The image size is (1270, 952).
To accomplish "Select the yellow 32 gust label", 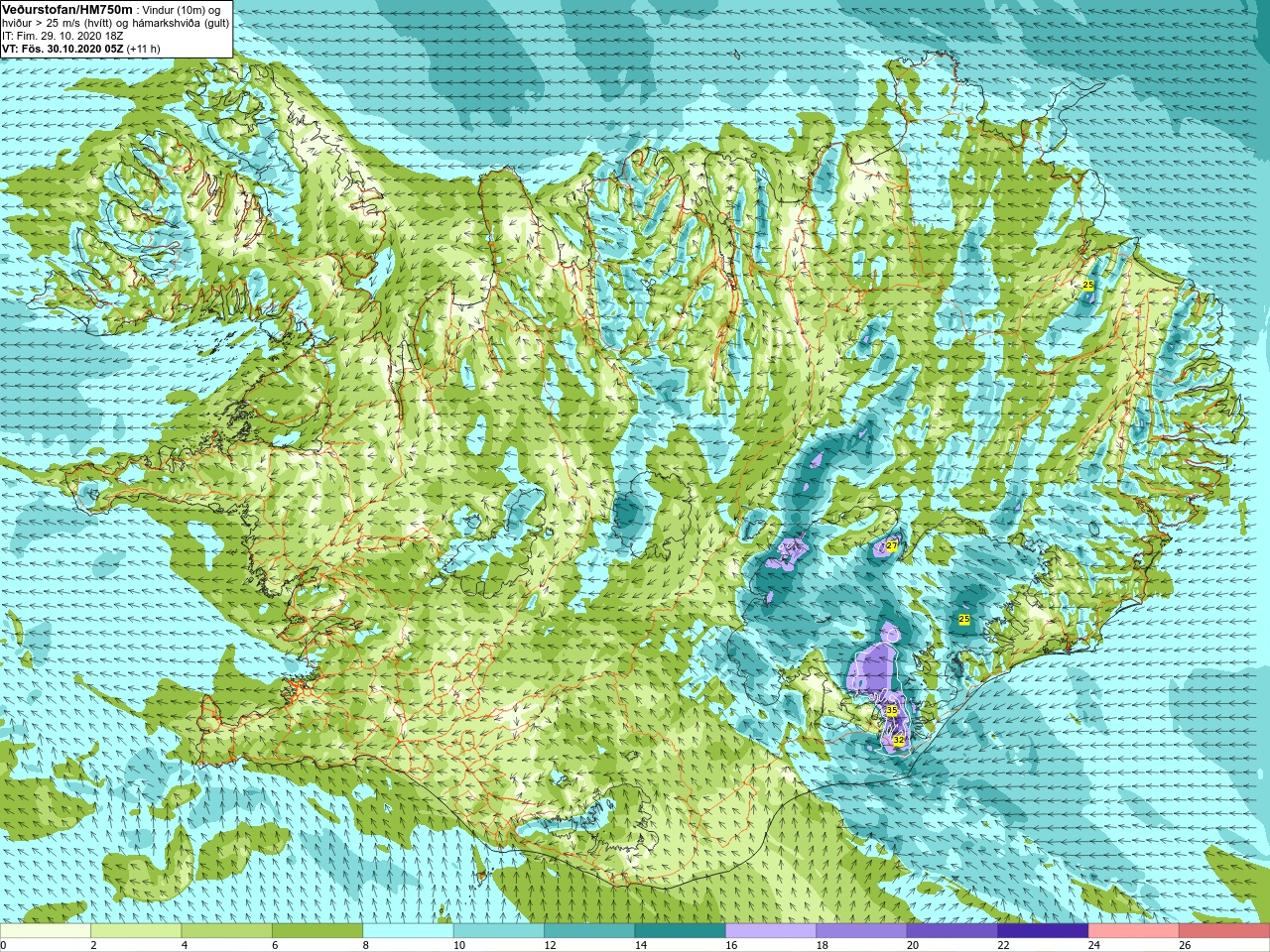I will pyautogui.click(x=898, y=740).
